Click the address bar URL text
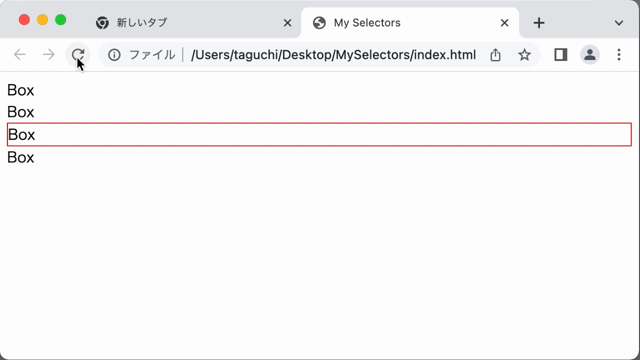640x360 pixels. [x=333, y=55]
